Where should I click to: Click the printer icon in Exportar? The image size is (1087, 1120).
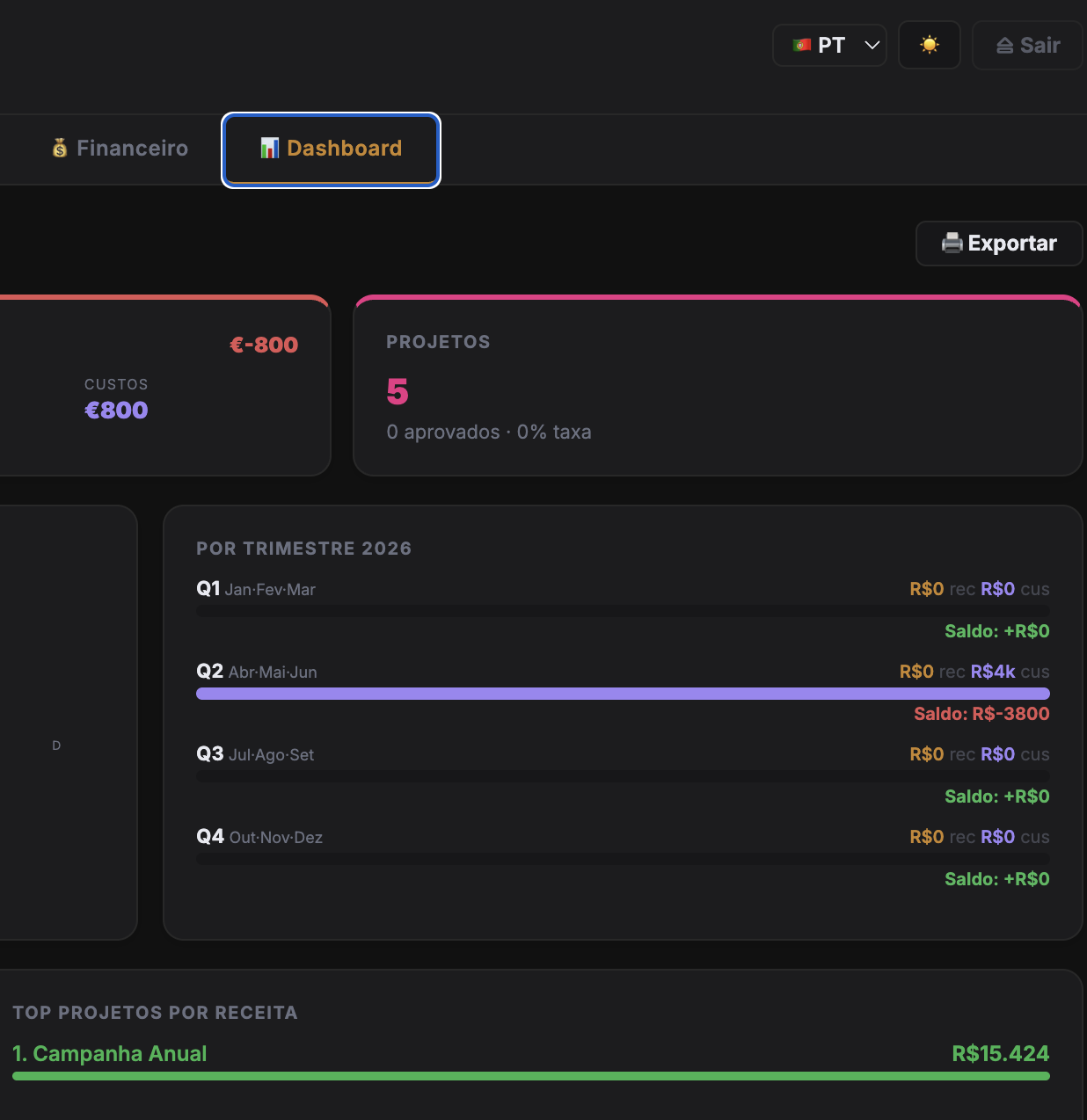point(952,244)
